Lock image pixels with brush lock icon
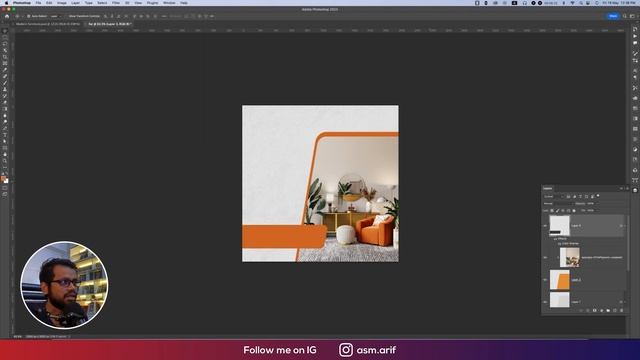 coord(558,211)
